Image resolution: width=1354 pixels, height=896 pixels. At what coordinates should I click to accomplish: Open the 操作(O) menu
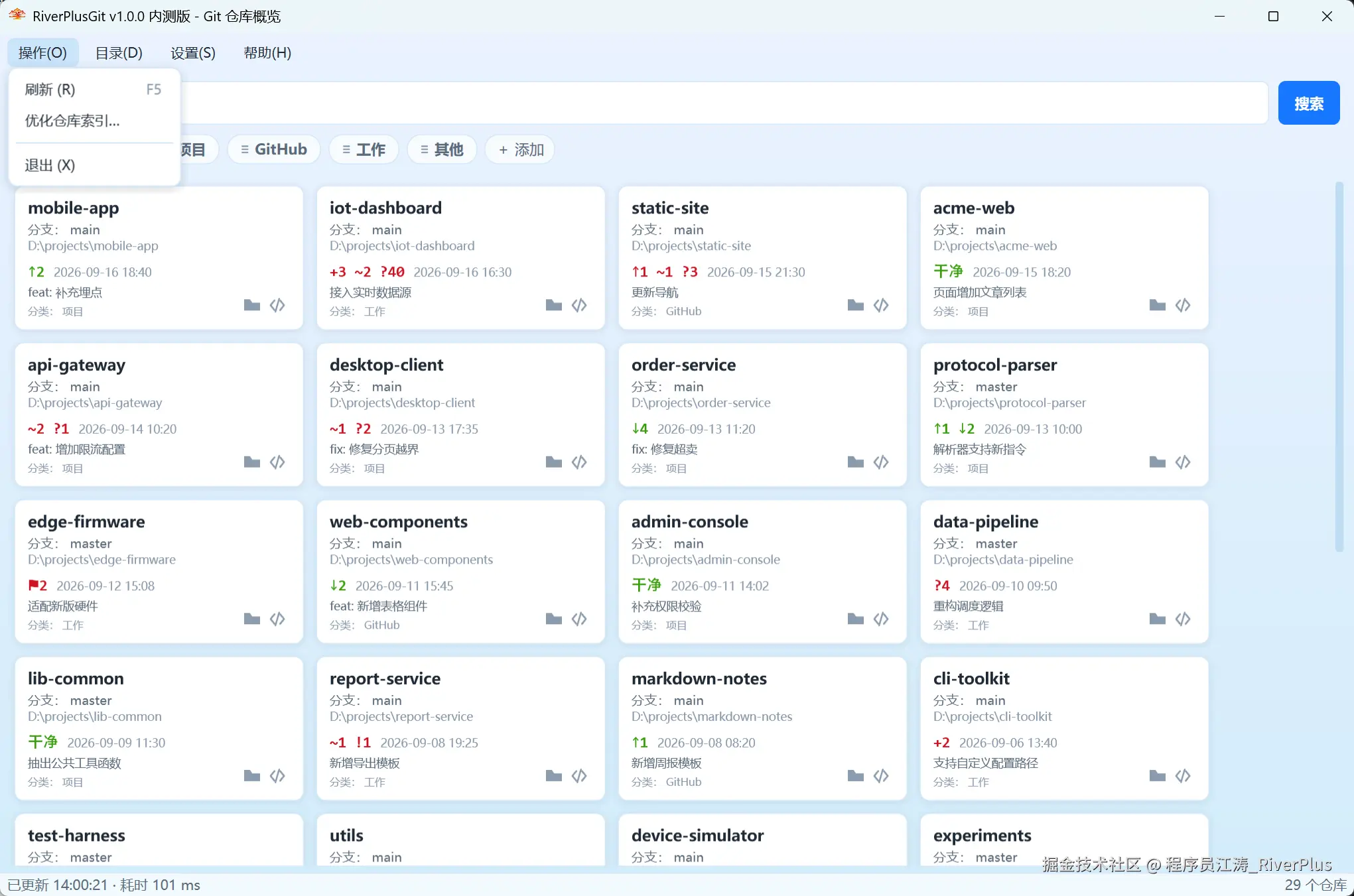pyautogui.click(x=43, y=52)
